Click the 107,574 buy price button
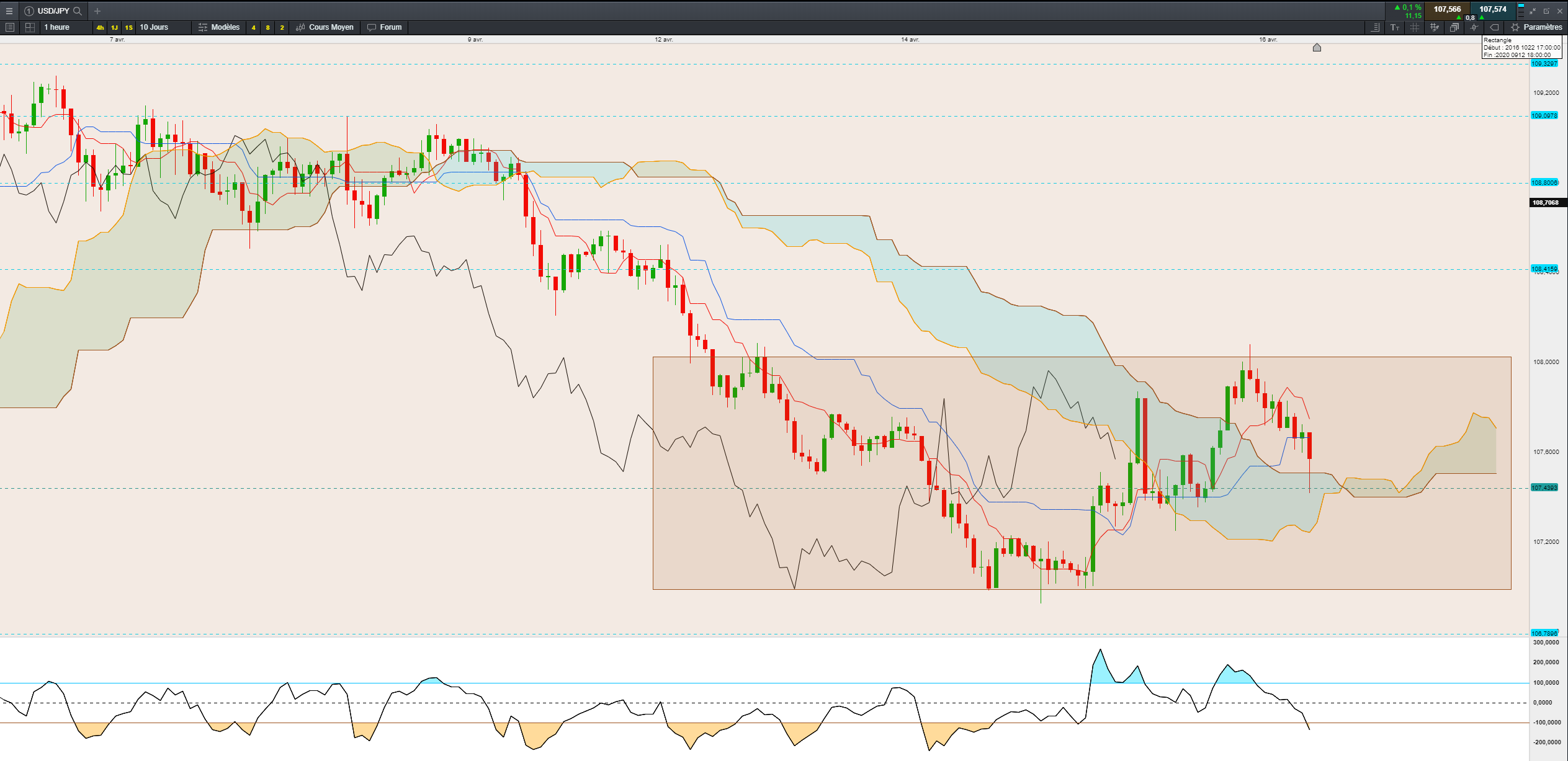This screenshot has height=761, width=1568. [1492, 9]
